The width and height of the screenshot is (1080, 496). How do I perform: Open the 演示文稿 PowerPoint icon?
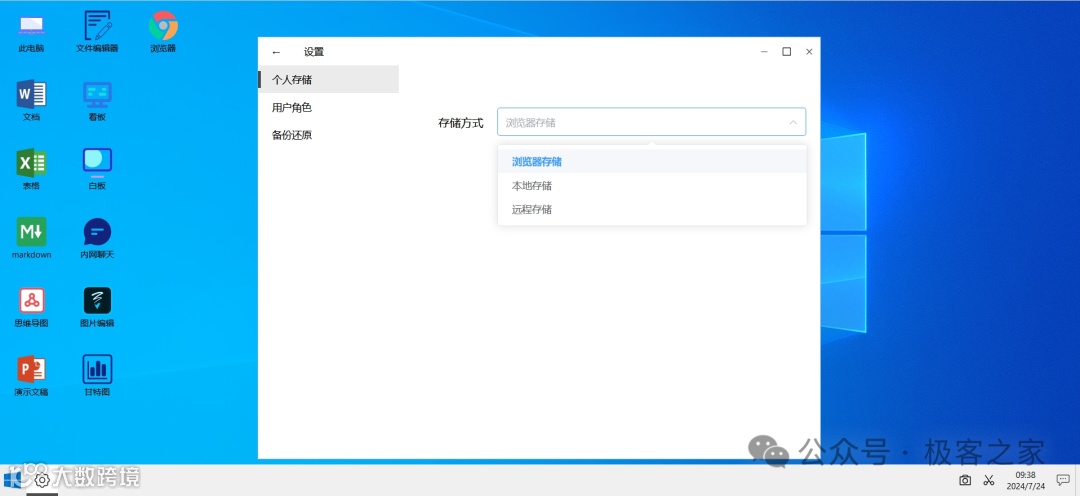coord(31,376)
